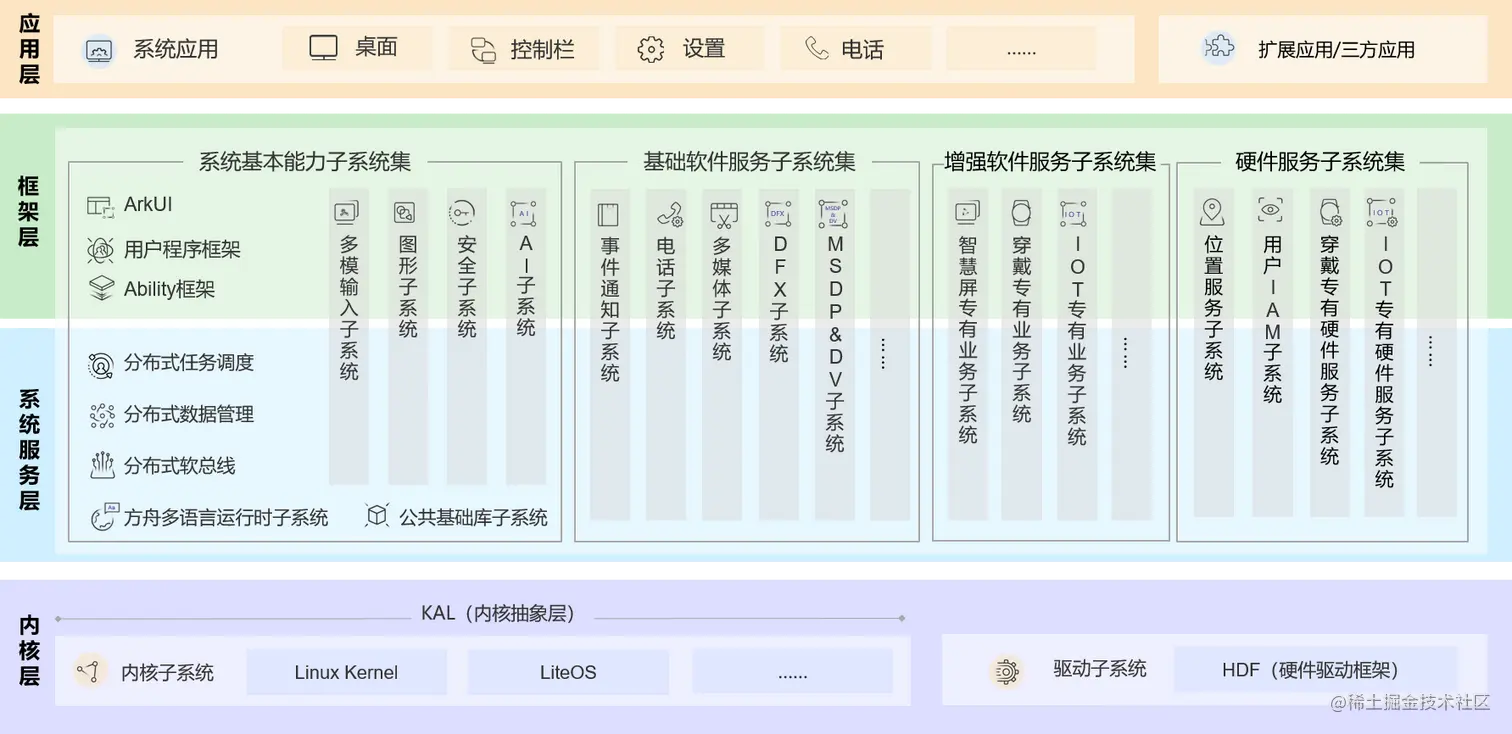Click the HDF（硬件驱动框架） box
This screenshot has height=734, width=1512.
coord(1315,670)
